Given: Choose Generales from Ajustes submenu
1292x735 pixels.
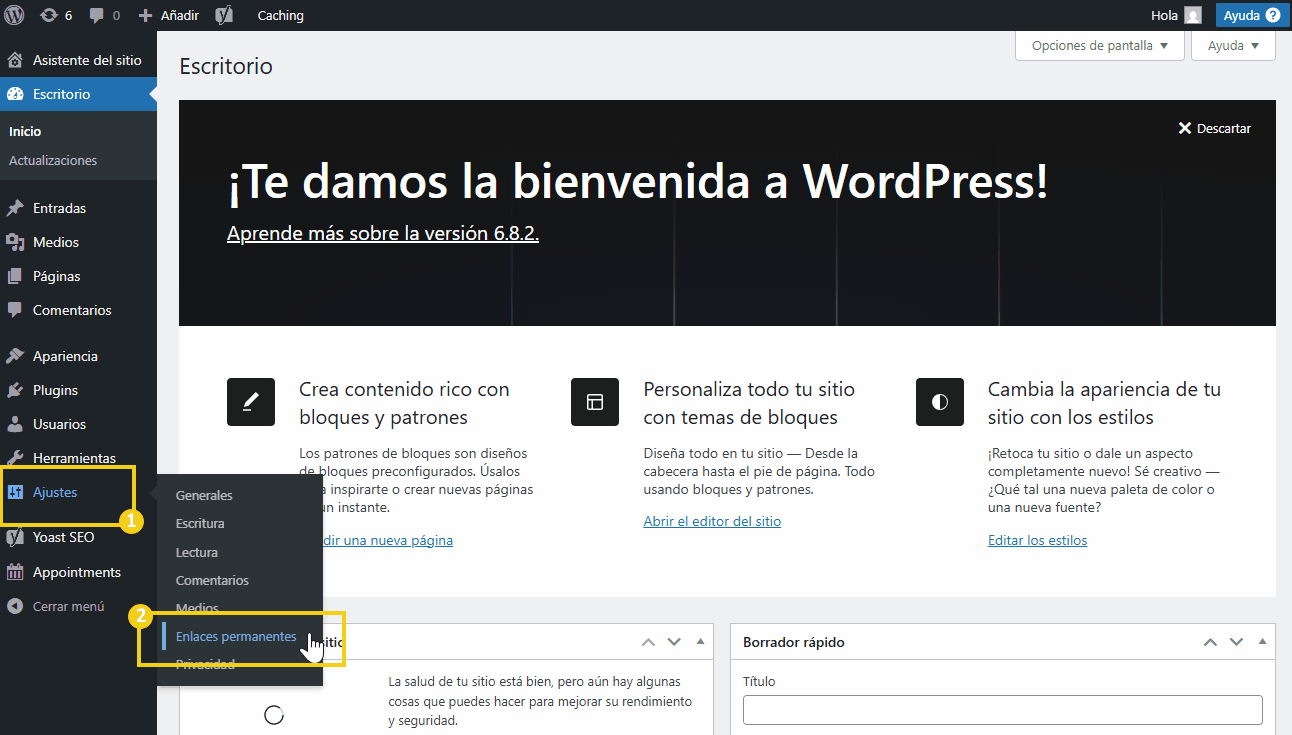Looking at the screenshot, I should [x=204, y=495].
